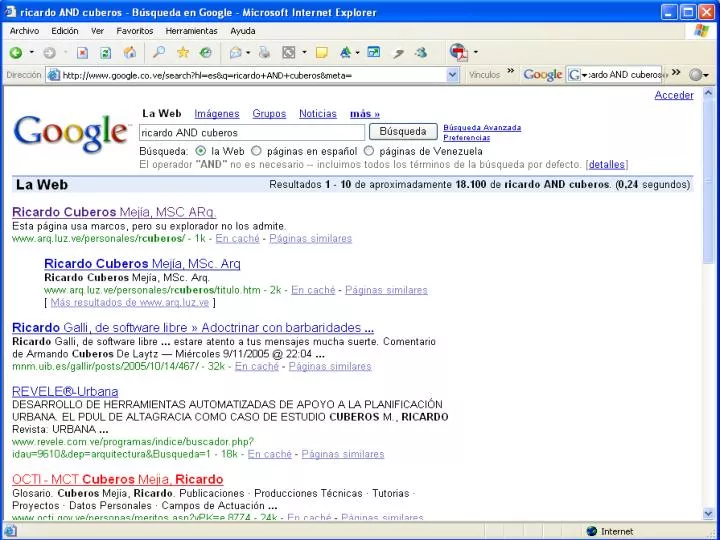The width and height of the screenshot is (720, 540).
Task: Open the Adobe PDF dropdown arrow
Action: [x=476, y=52]
